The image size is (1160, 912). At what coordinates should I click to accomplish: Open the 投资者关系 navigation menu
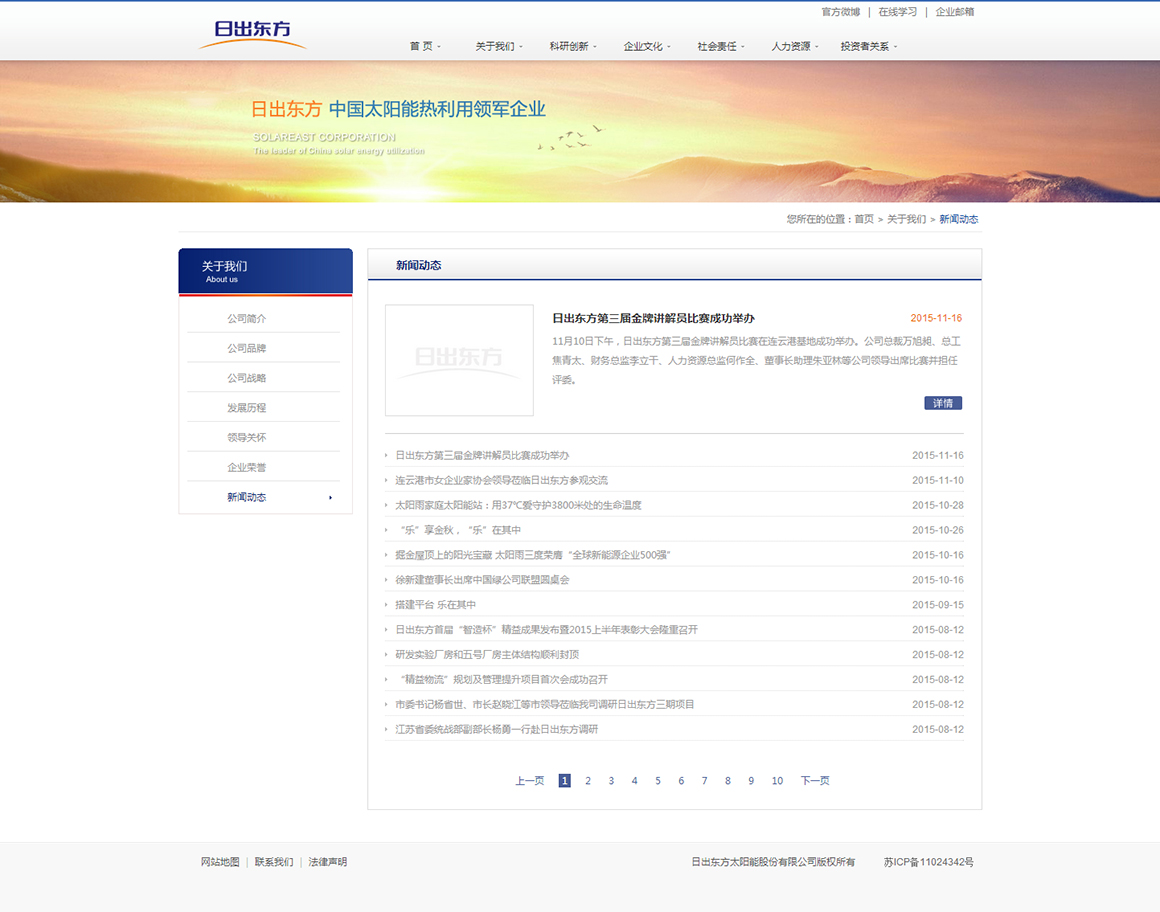tap(869, 46)
